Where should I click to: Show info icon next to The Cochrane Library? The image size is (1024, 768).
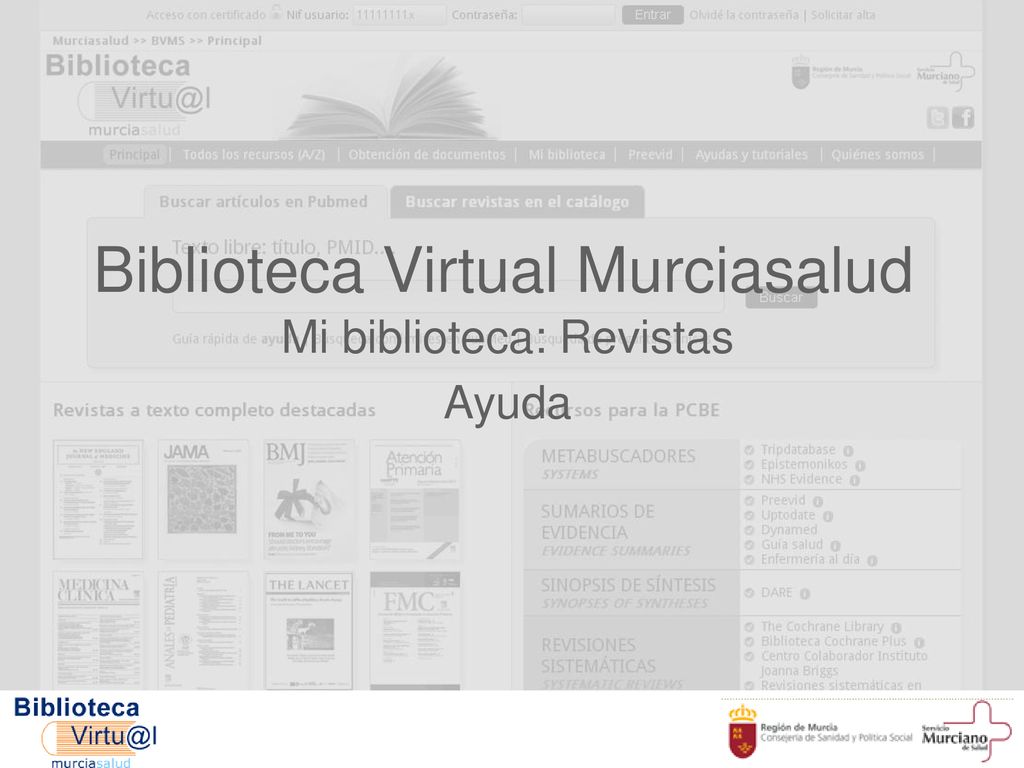tap(896, 628)
